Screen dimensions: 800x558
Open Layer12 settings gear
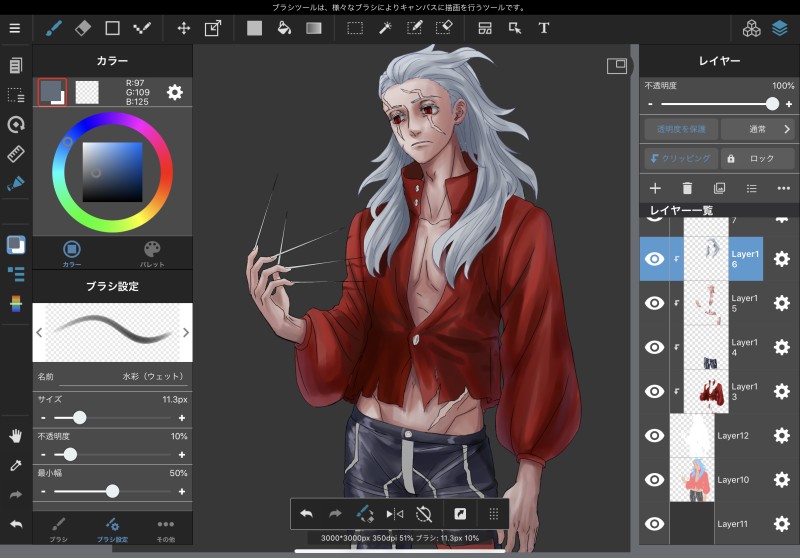tap(782, 436)
